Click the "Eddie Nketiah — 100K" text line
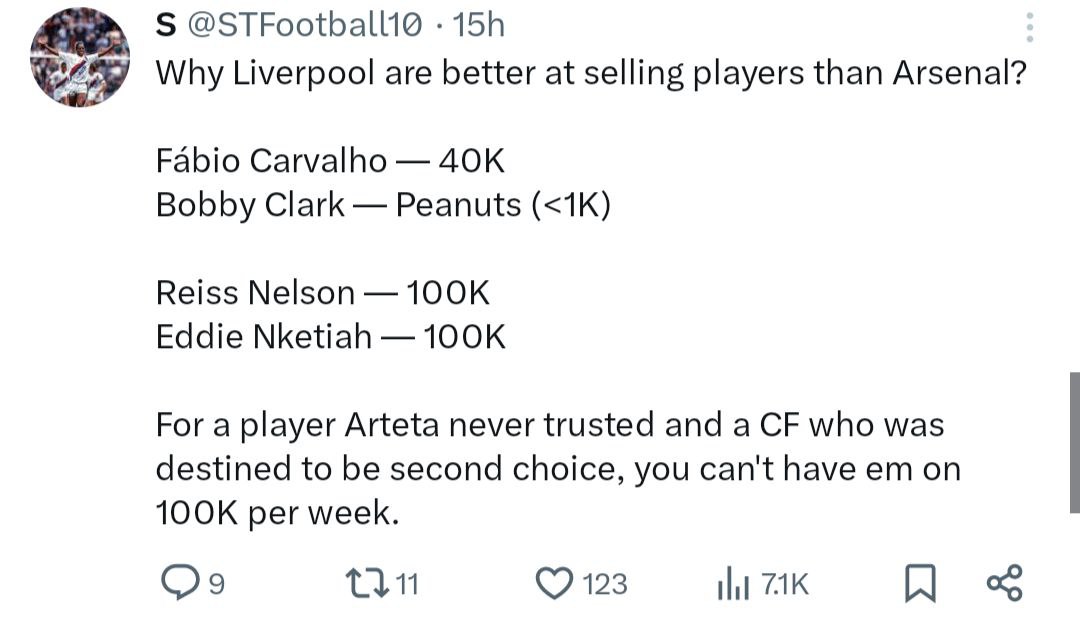The width and height of the screenshot is (1080, 618). [x=330, y=337]
